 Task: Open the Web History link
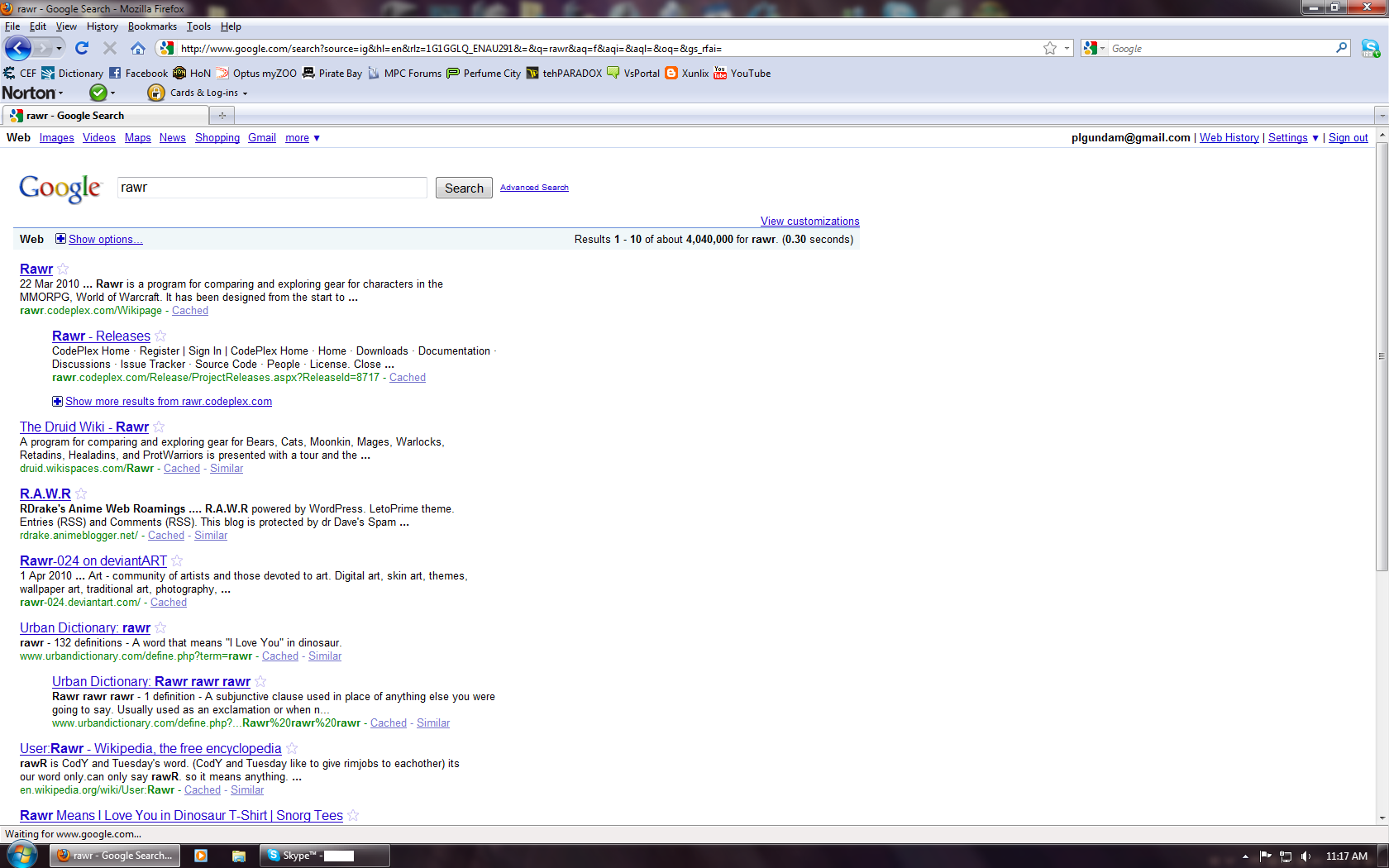(x=1229, y=138)
